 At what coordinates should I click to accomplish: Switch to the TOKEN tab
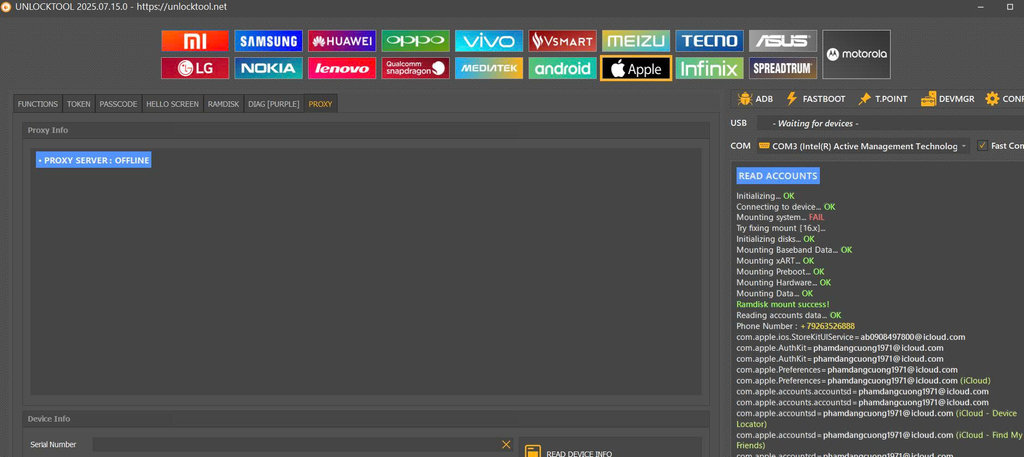[x=79, y=104]
